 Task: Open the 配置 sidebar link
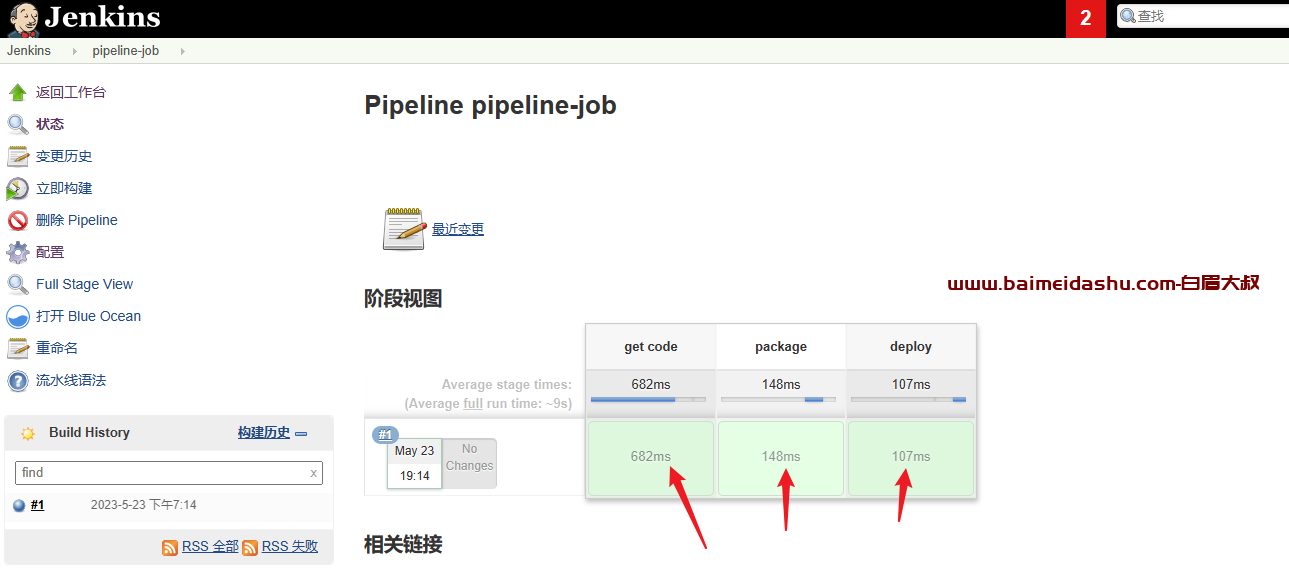tap(50, 252)
